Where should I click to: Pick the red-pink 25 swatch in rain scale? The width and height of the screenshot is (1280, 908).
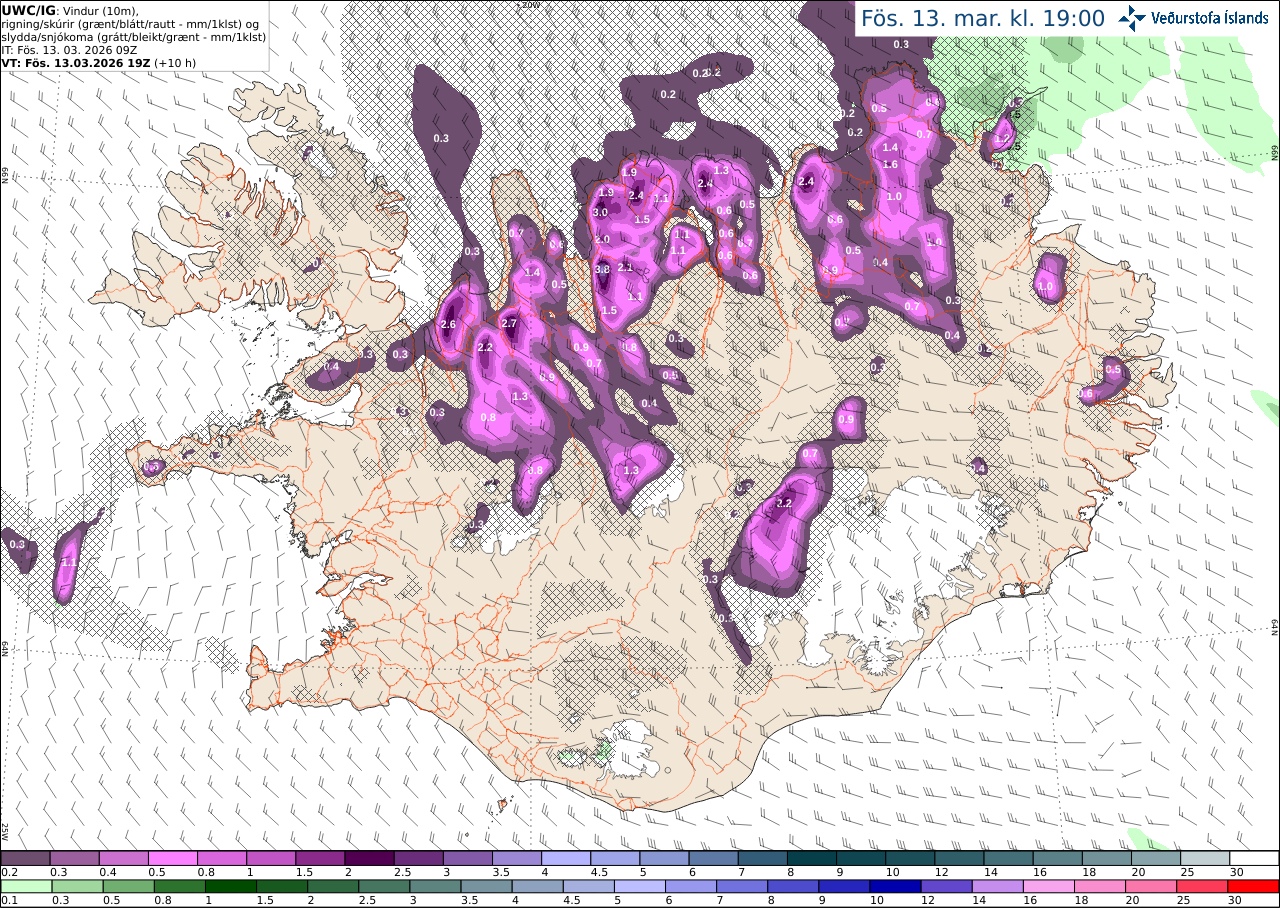pos(1202,886)
